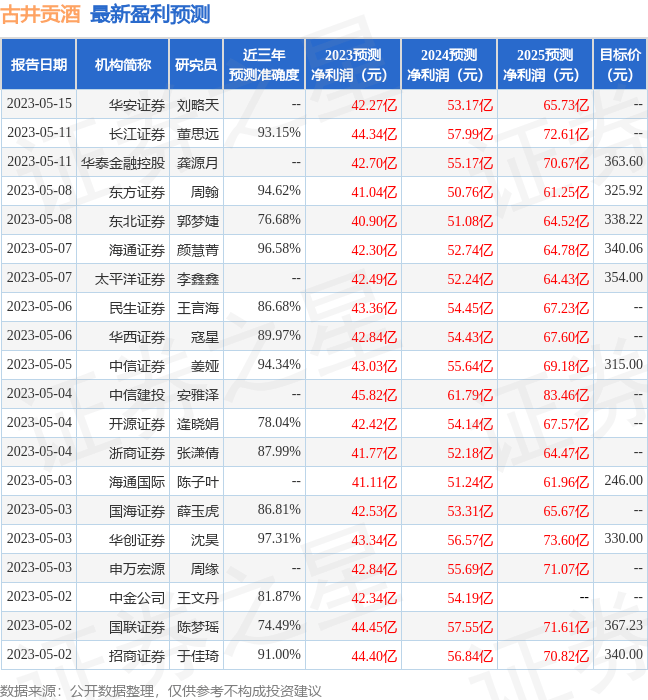Click the 近三年预测准确度 column header
Image resolution: width=648 pixels, height=700 pixels.
point(264,64)
